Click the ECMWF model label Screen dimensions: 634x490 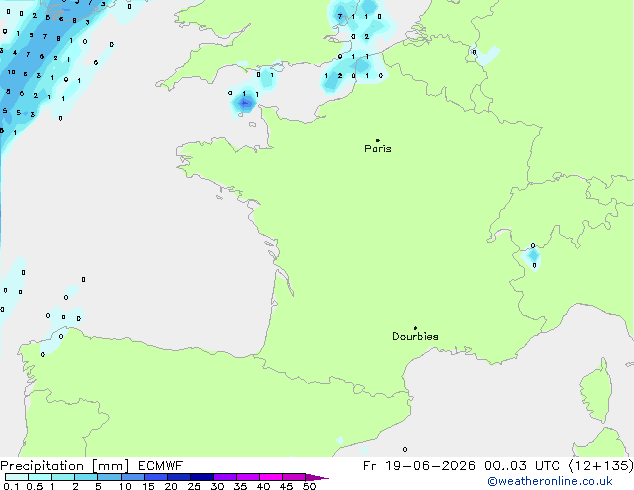(x=161, y=466)
